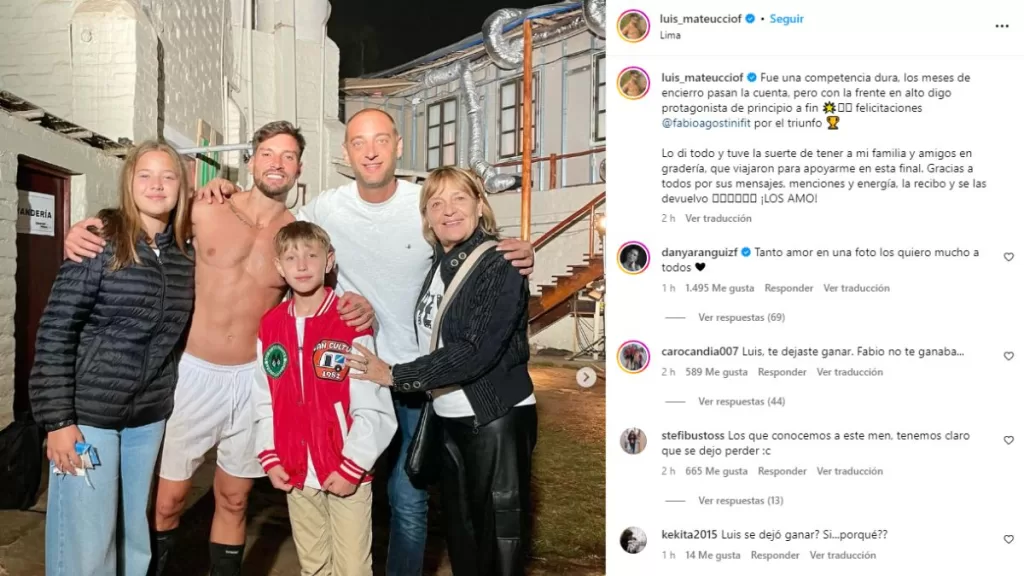1024x576 pixels.
Task: Click Ver traducción under the caption
Action: coord(718,218)
